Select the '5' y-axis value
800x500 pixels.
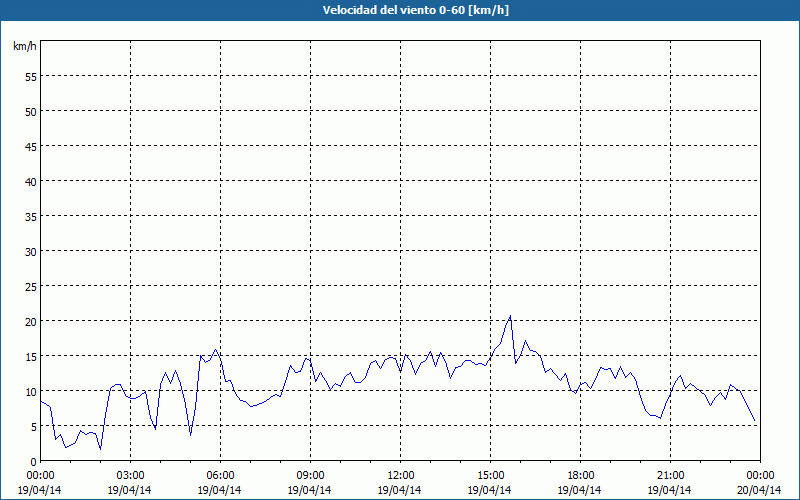coord(34,427)
